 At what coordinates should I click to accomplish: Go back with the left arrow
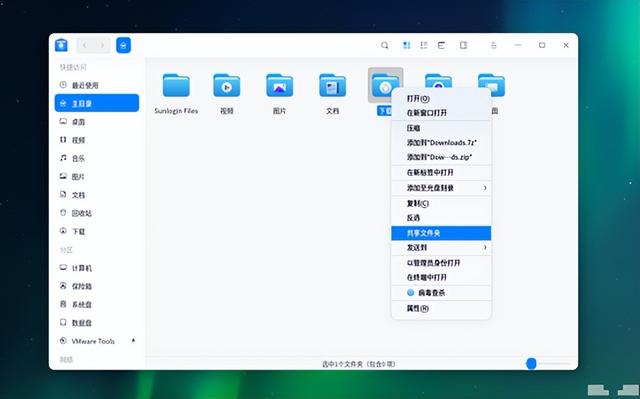click(85, 45)
